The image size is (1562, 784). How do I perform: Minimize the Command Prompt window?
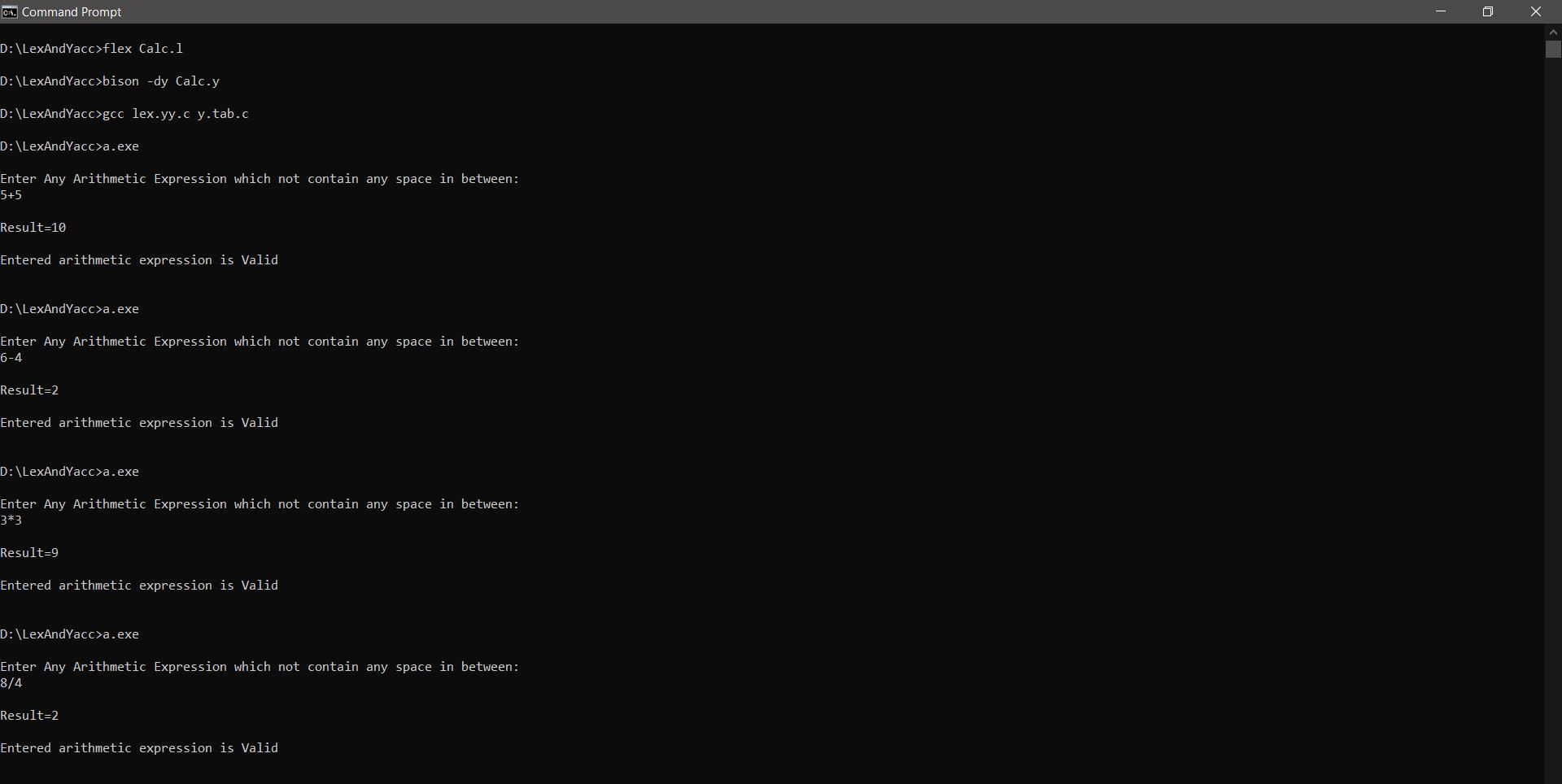click(1440, 11)
